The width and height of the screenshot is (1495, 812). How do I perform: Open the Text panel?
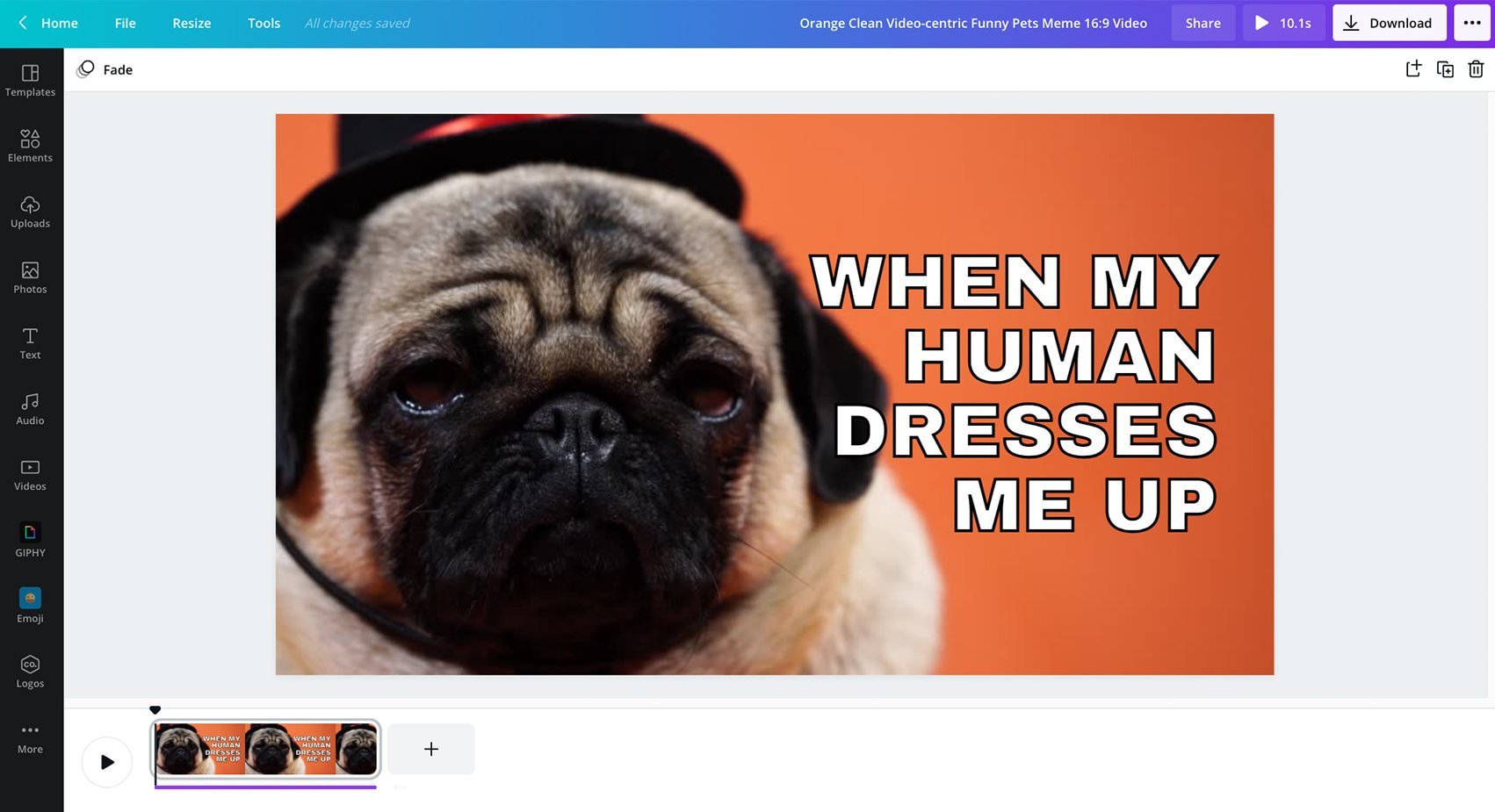coord(30,342)
